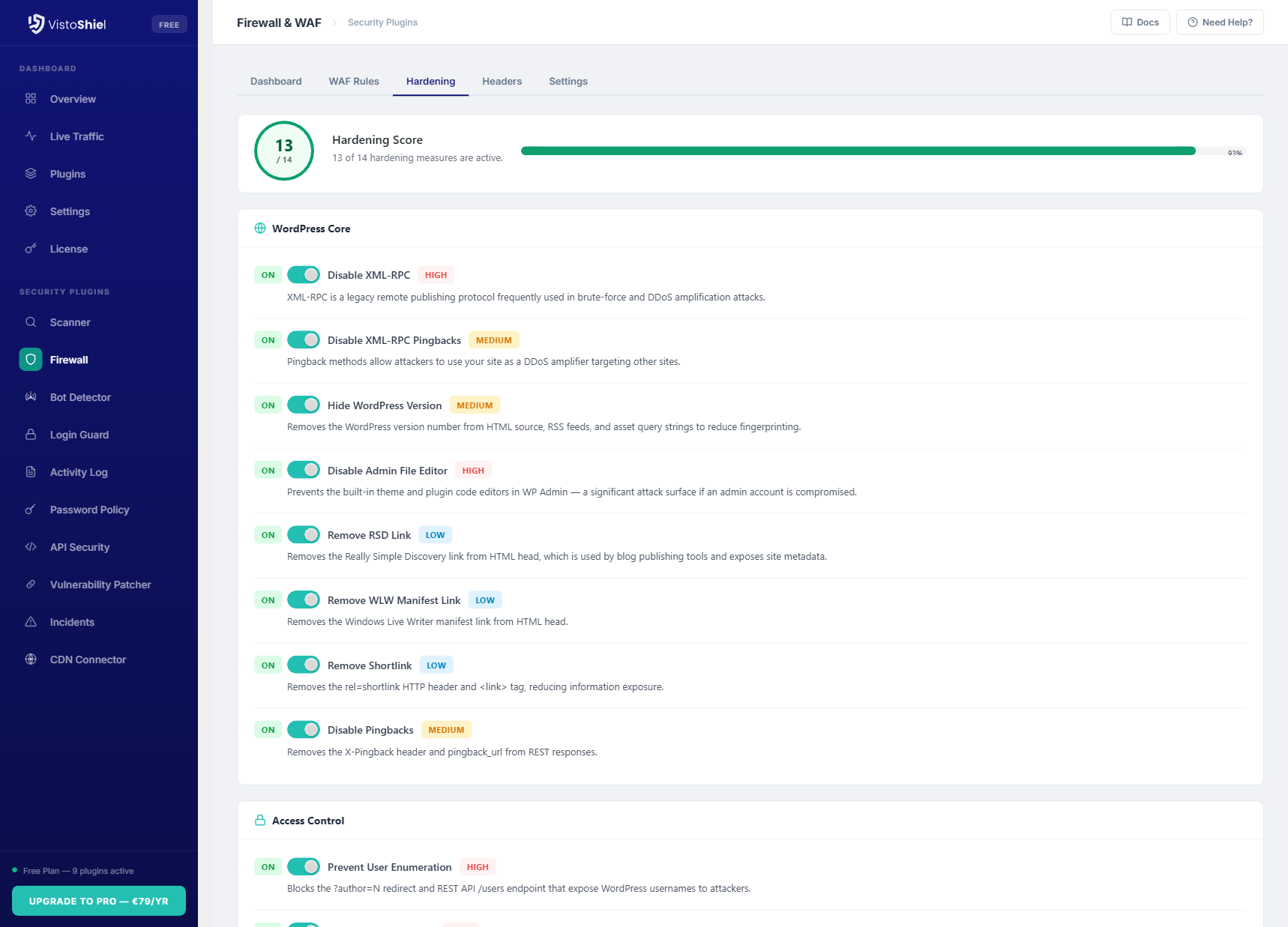Screen dimensions: 1288x927
Task: Click the Firewall shield icon in sidebar
Action: (31, 360)
